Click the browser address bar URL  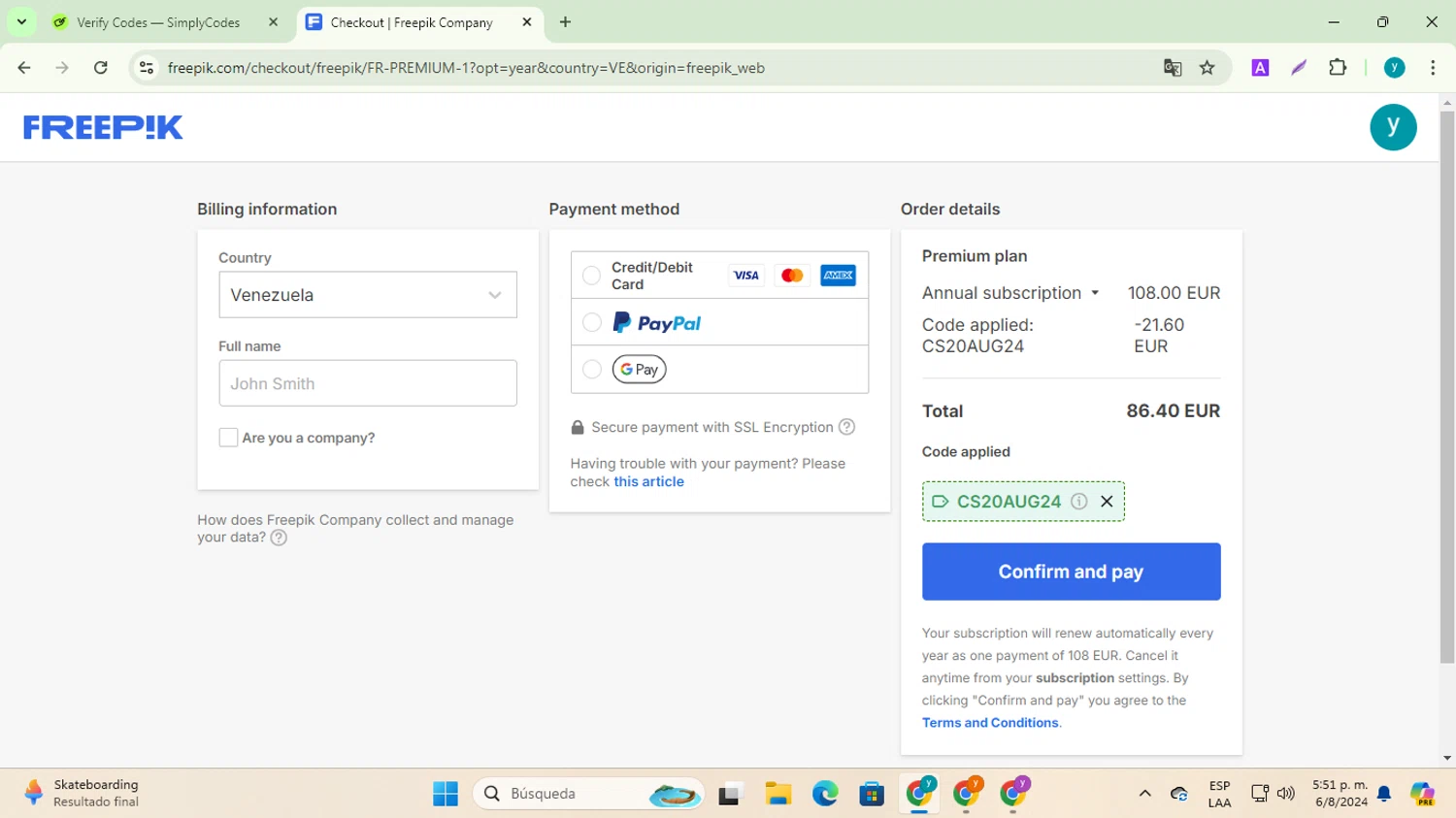point(466,68)
